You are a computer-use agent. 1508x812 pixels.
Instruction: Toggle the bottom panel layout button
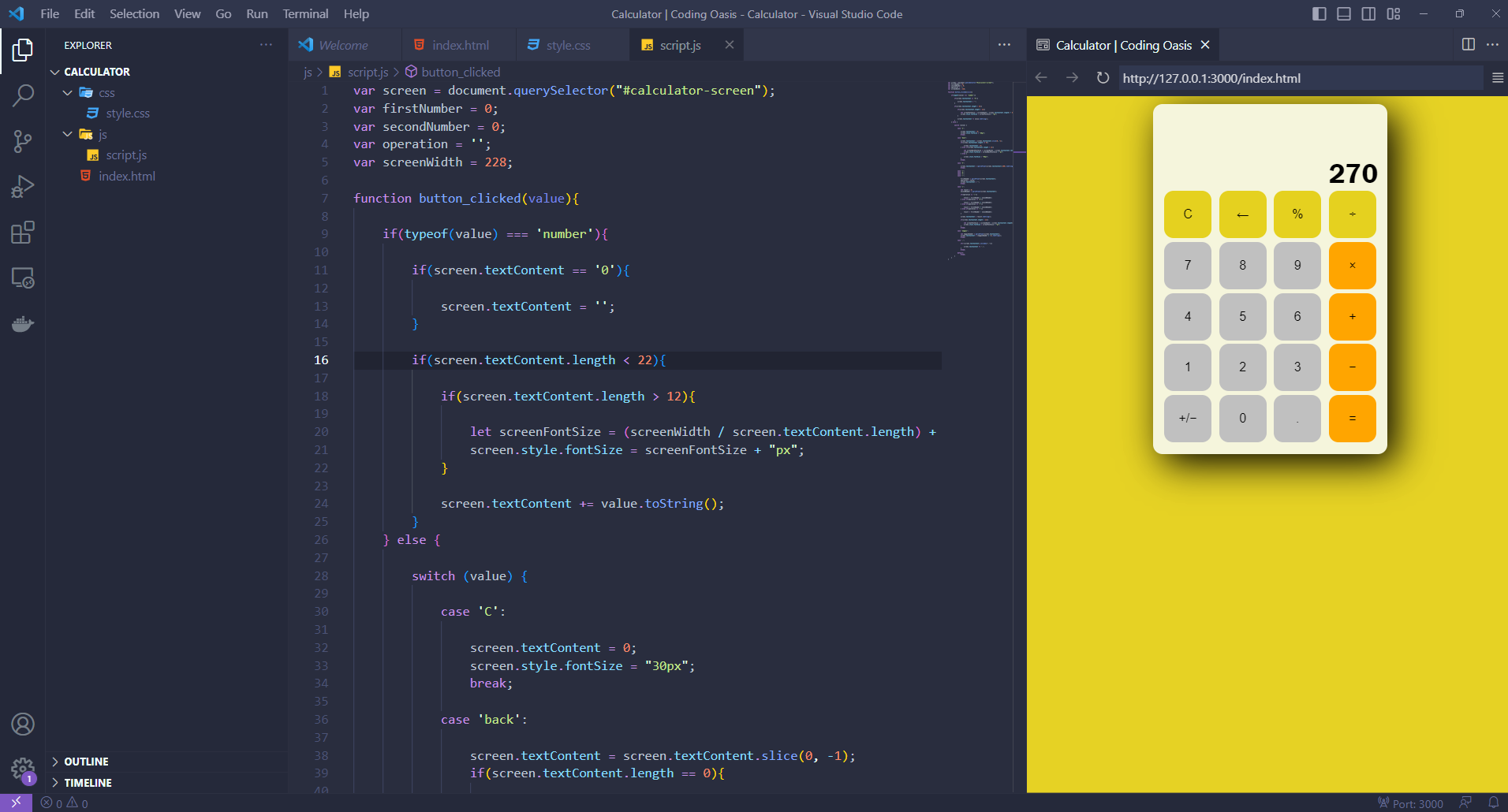click(x=1344, y=14)
